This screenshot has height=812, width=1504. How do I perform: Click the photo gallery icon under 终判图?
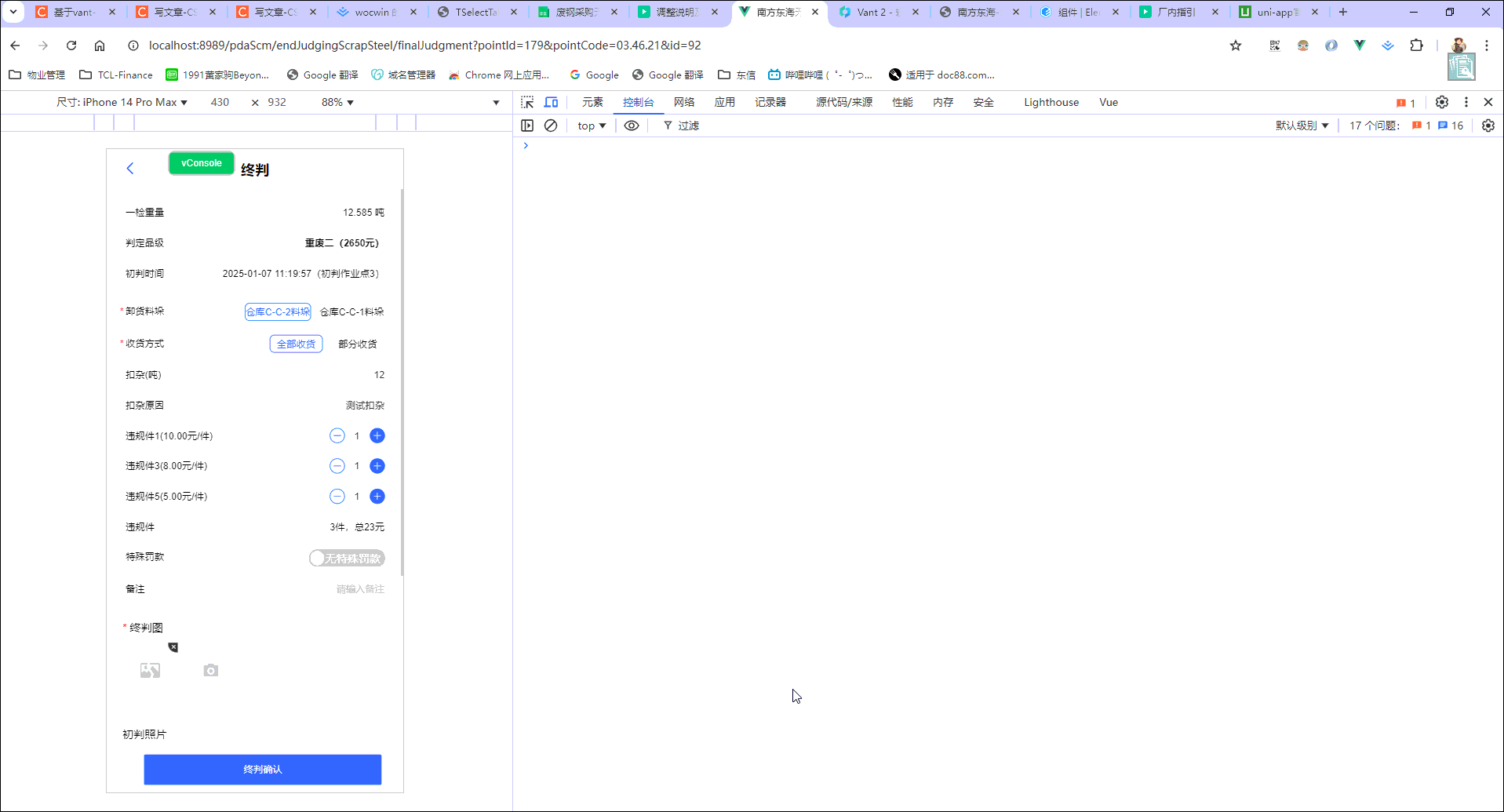[150, 671]
